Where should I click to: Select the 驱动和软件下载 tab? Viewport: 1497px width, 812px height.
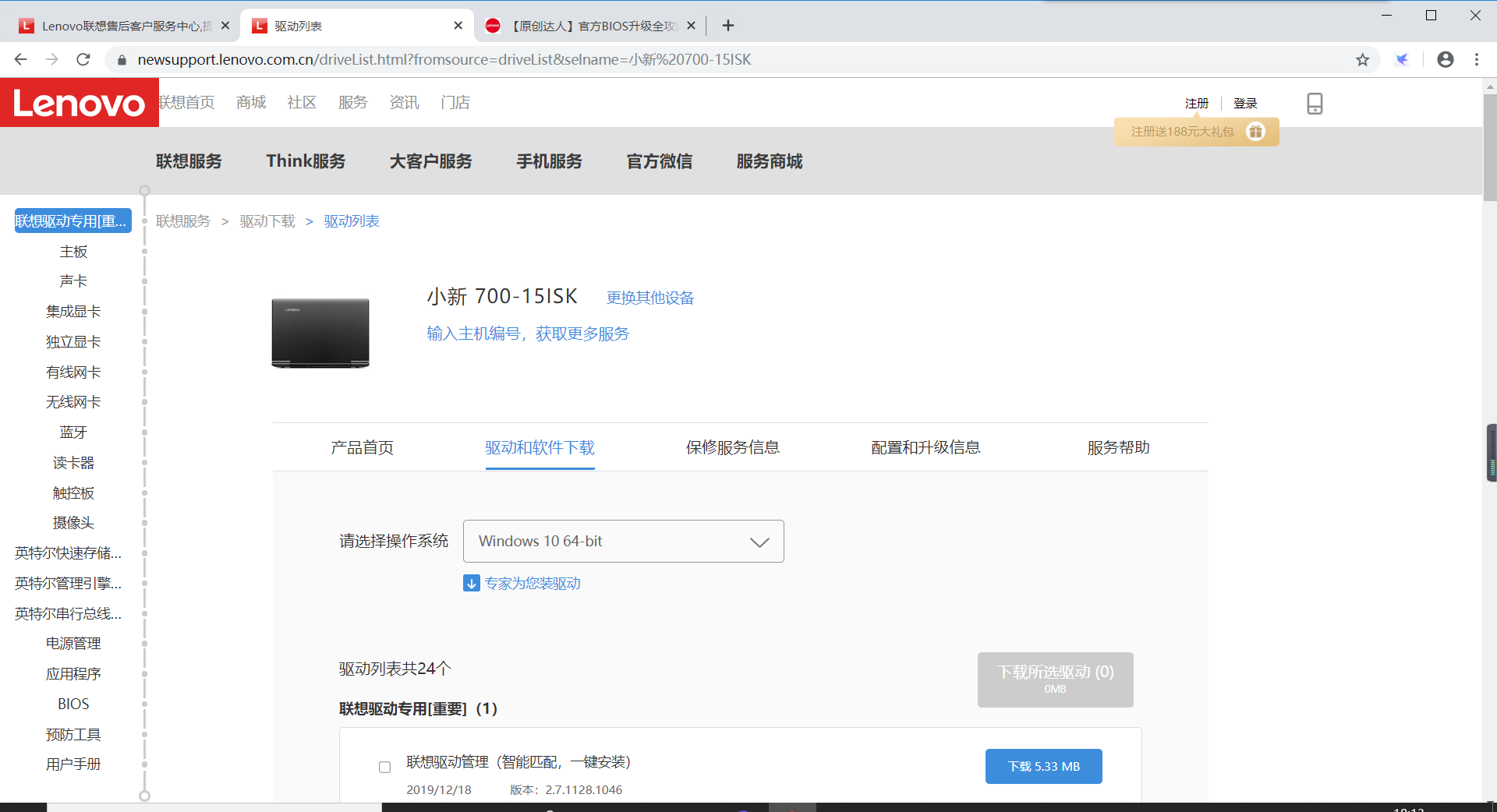click(x=540, y=447)
